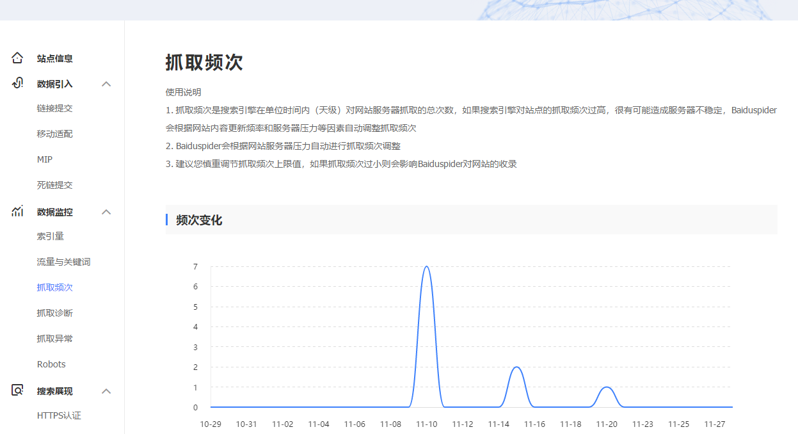Open 抓取诊断 sidebar item
This screenshot has height=434, width=798.
pyautogui.click(x=54, y=313)
